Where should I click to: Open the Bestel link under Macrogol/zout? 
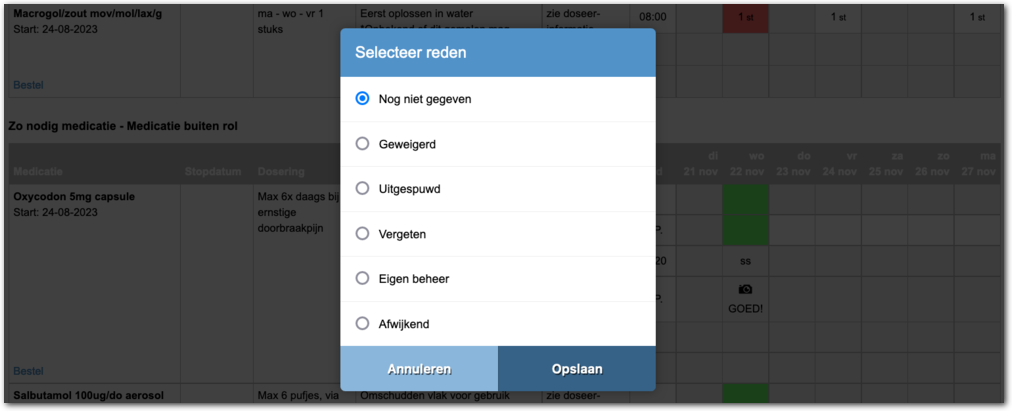click(28, 85)
